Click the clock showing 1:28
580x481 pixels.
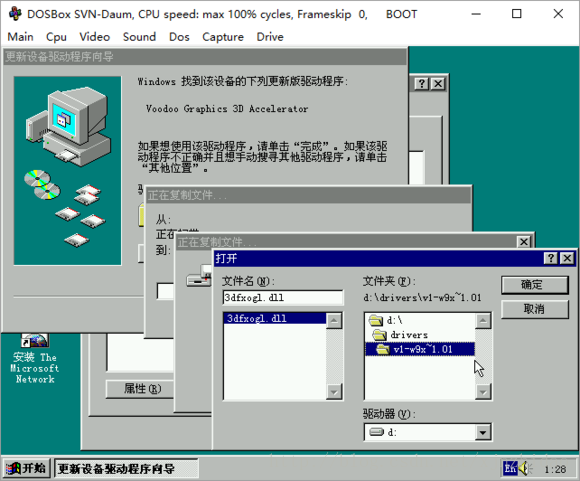tap(555, 469)
